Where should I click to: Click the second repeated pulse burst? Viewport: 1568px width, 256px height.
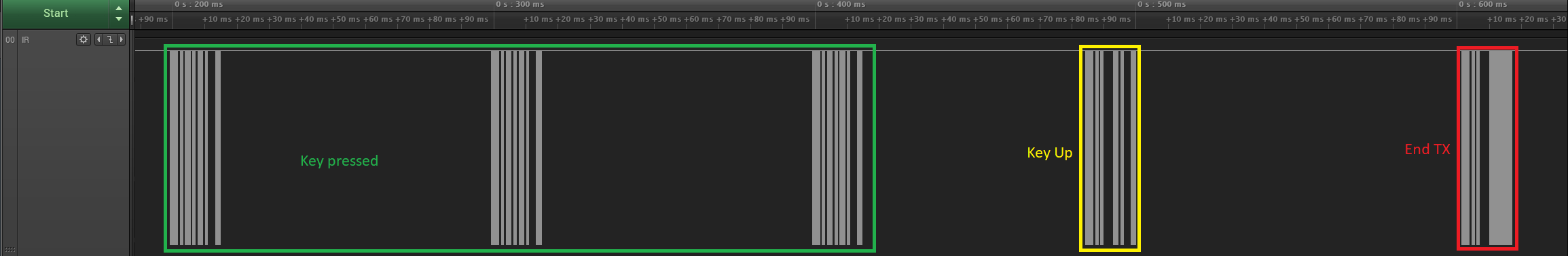(516, 148)
